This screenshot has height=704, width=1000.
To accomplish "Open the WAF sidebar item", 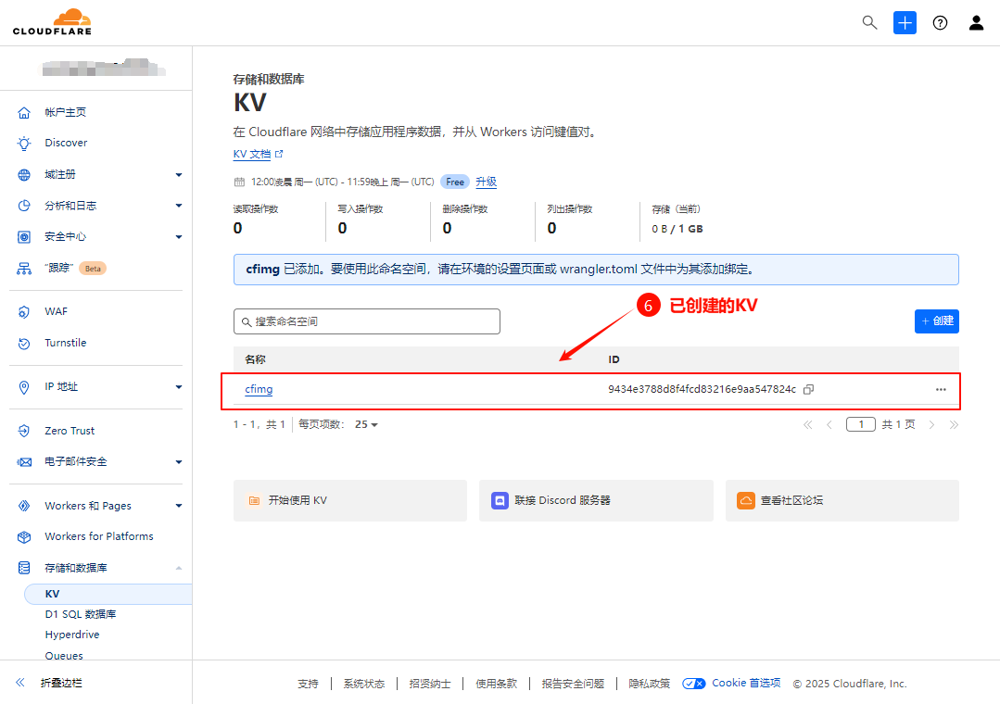I will point(56,312).
